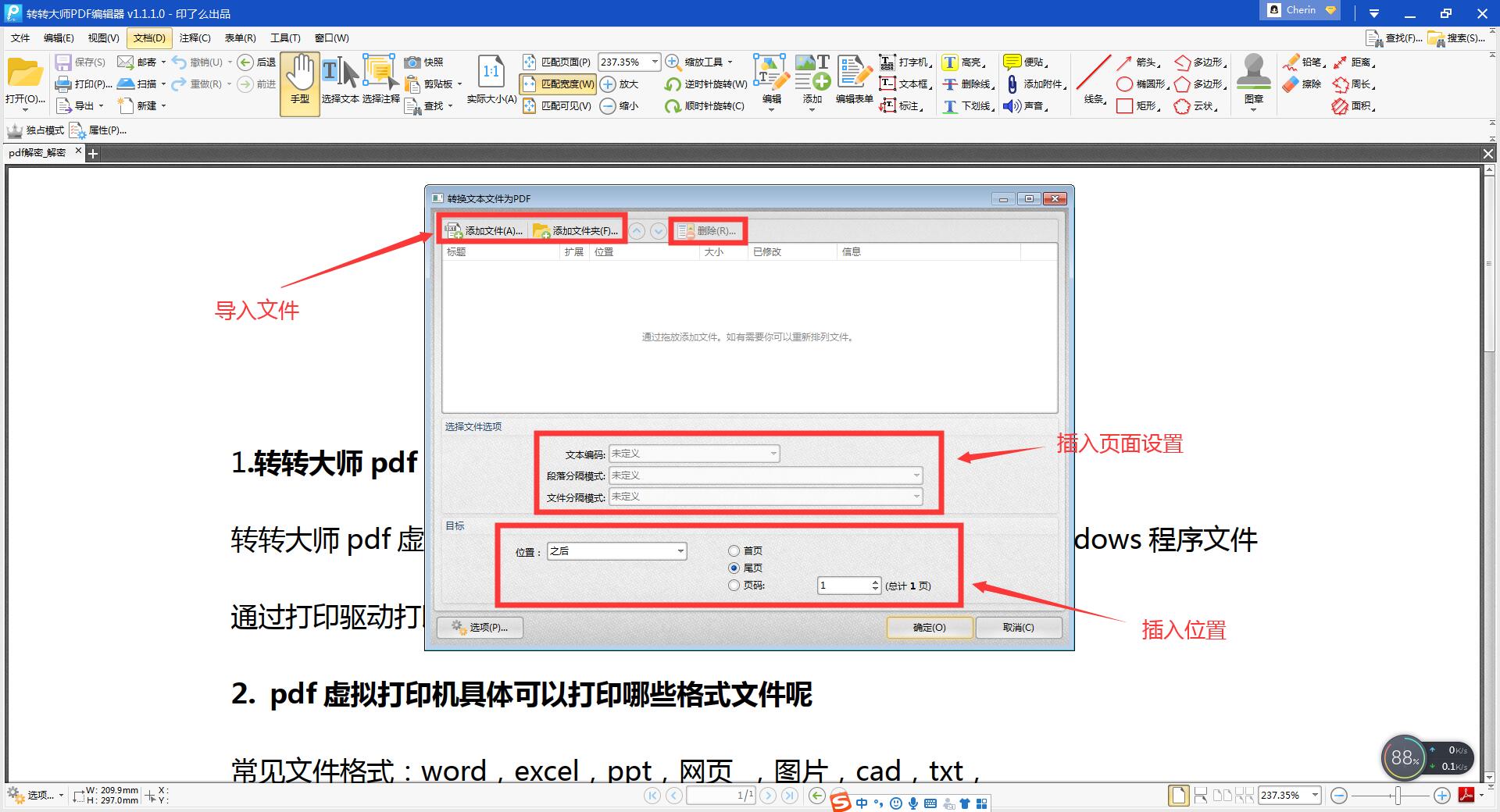Set view to 实际大小(A) actual size
This screenshot has width=1500, height=812.
tap(491, 80)
